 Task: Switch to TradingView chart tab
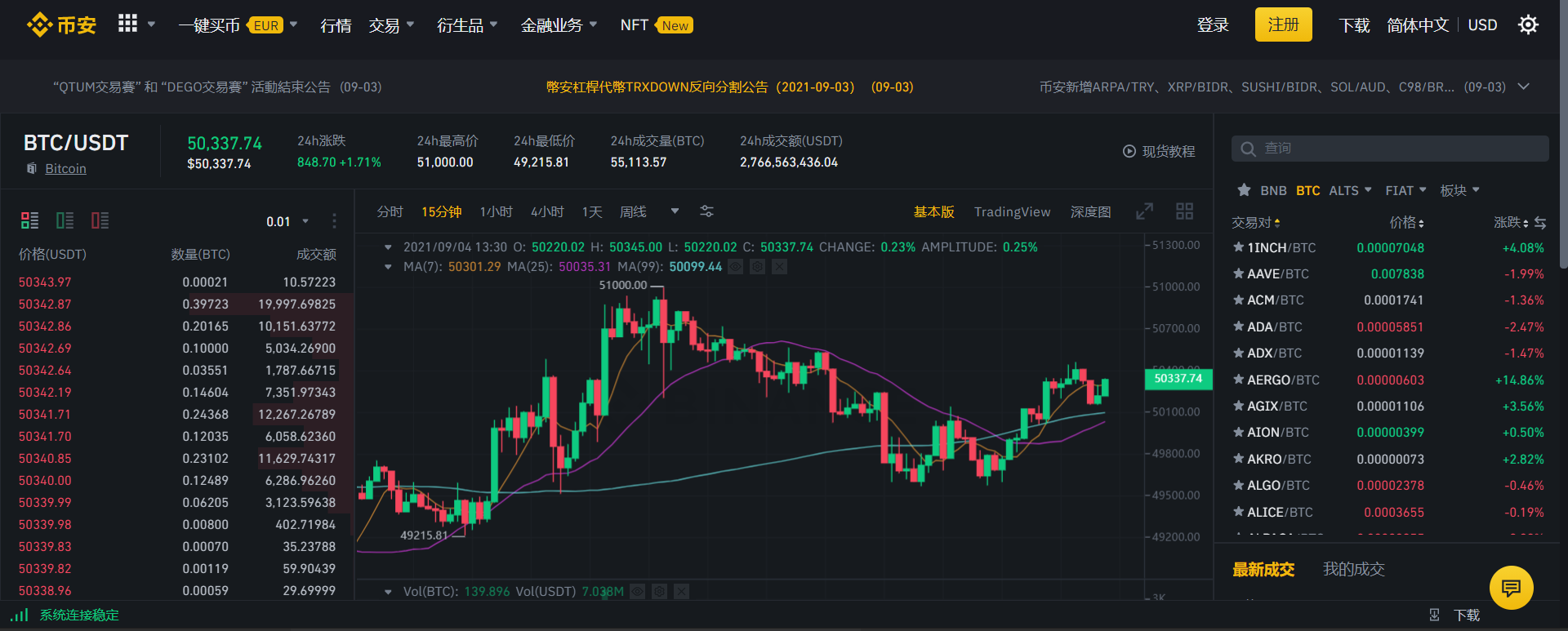point(1012,211)
